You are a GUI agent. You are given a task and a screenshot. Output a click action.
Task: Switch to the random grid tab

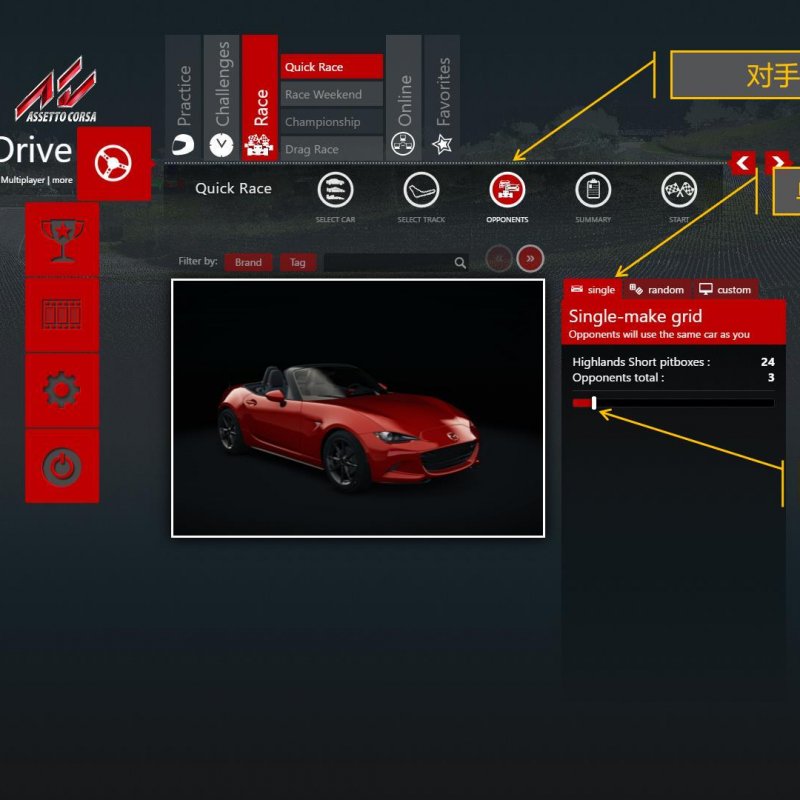coord(657,290)
